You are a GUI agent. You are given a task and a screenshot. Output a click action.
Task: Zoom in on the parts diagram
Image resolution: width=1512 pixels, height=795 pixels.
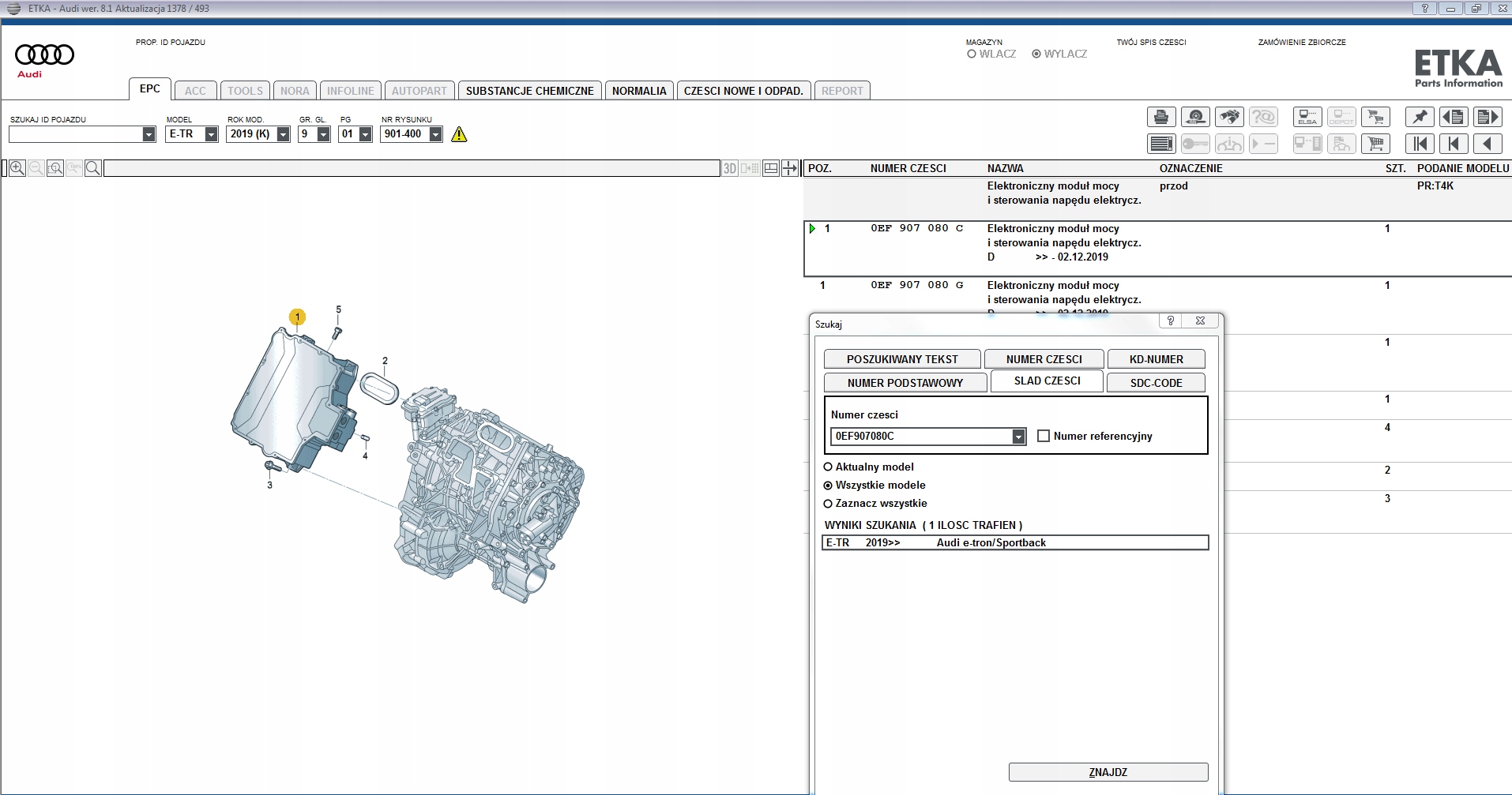[17, 168]
